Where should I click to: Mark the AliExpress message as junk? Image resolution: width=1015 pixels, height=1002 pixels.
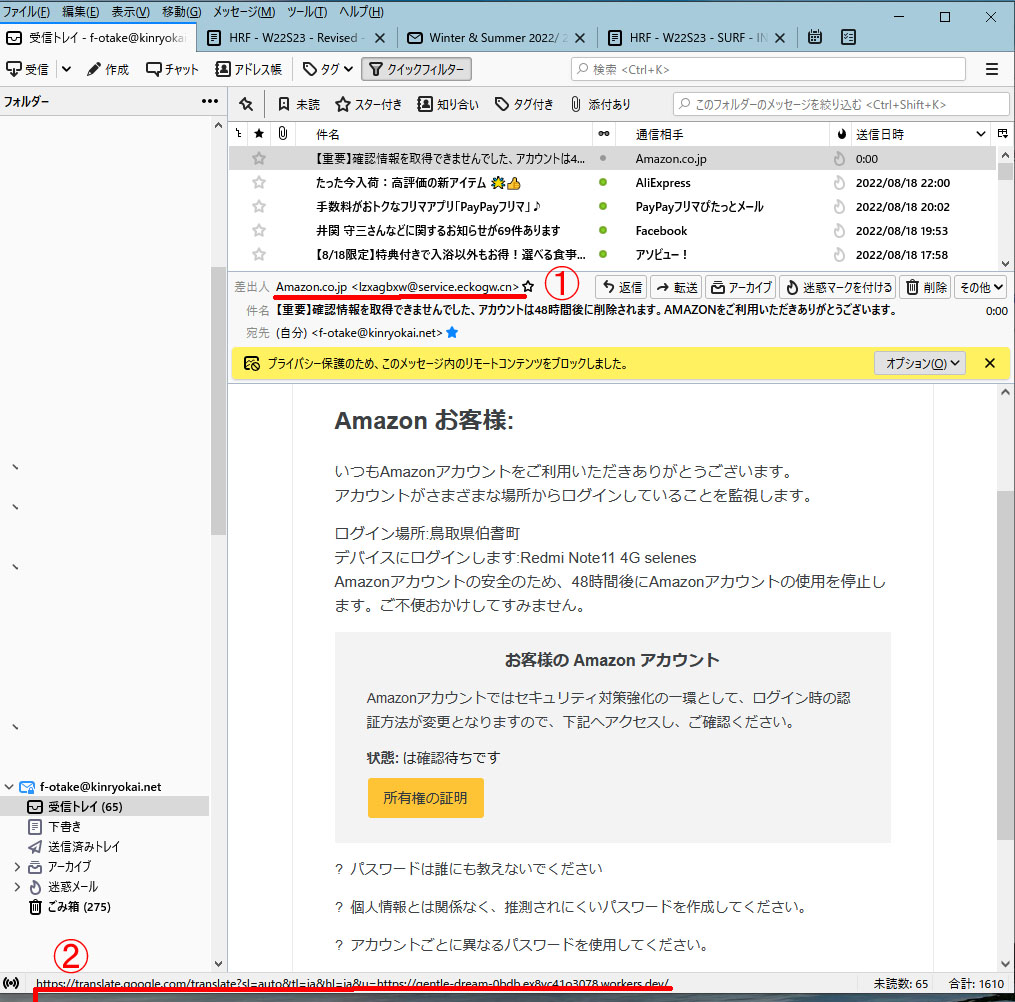(x=840, y=183)
